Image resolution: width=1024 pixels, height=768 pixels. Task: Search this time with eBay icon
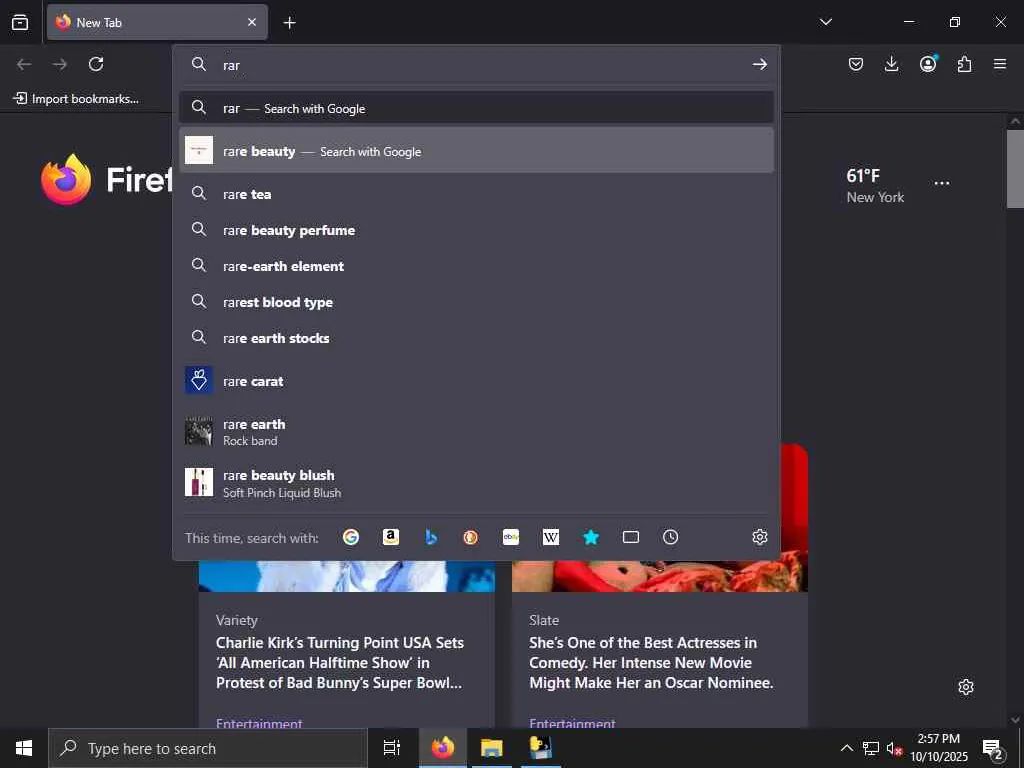click(511, 537)
